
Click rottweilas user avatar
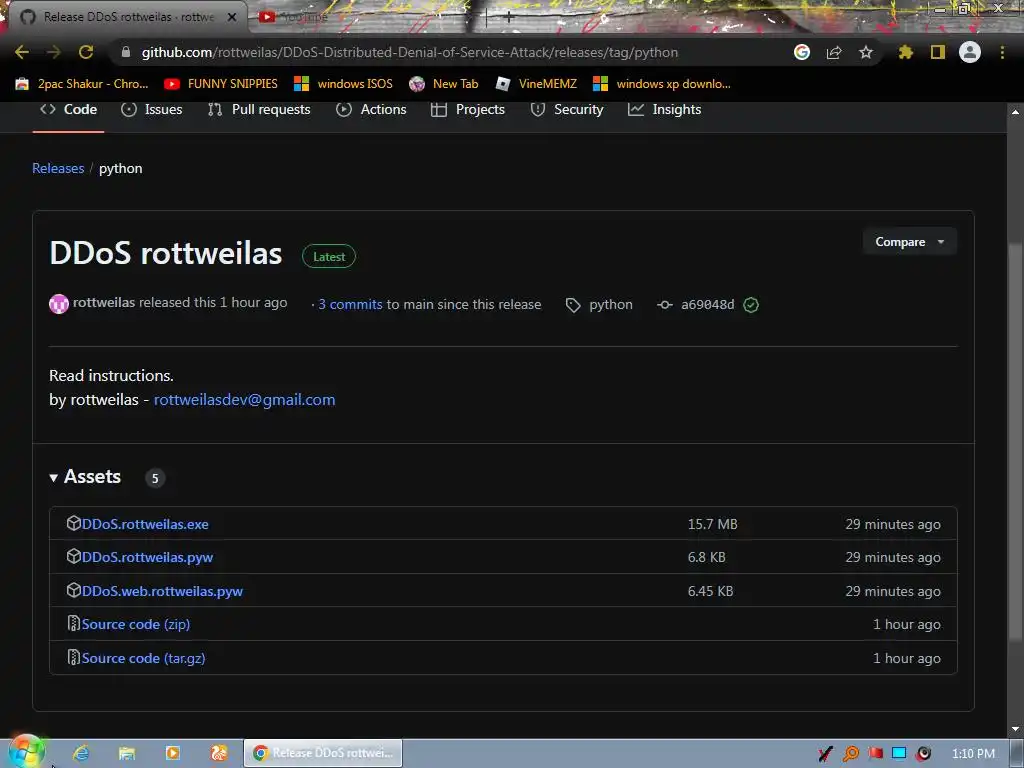tap(59, 304)
